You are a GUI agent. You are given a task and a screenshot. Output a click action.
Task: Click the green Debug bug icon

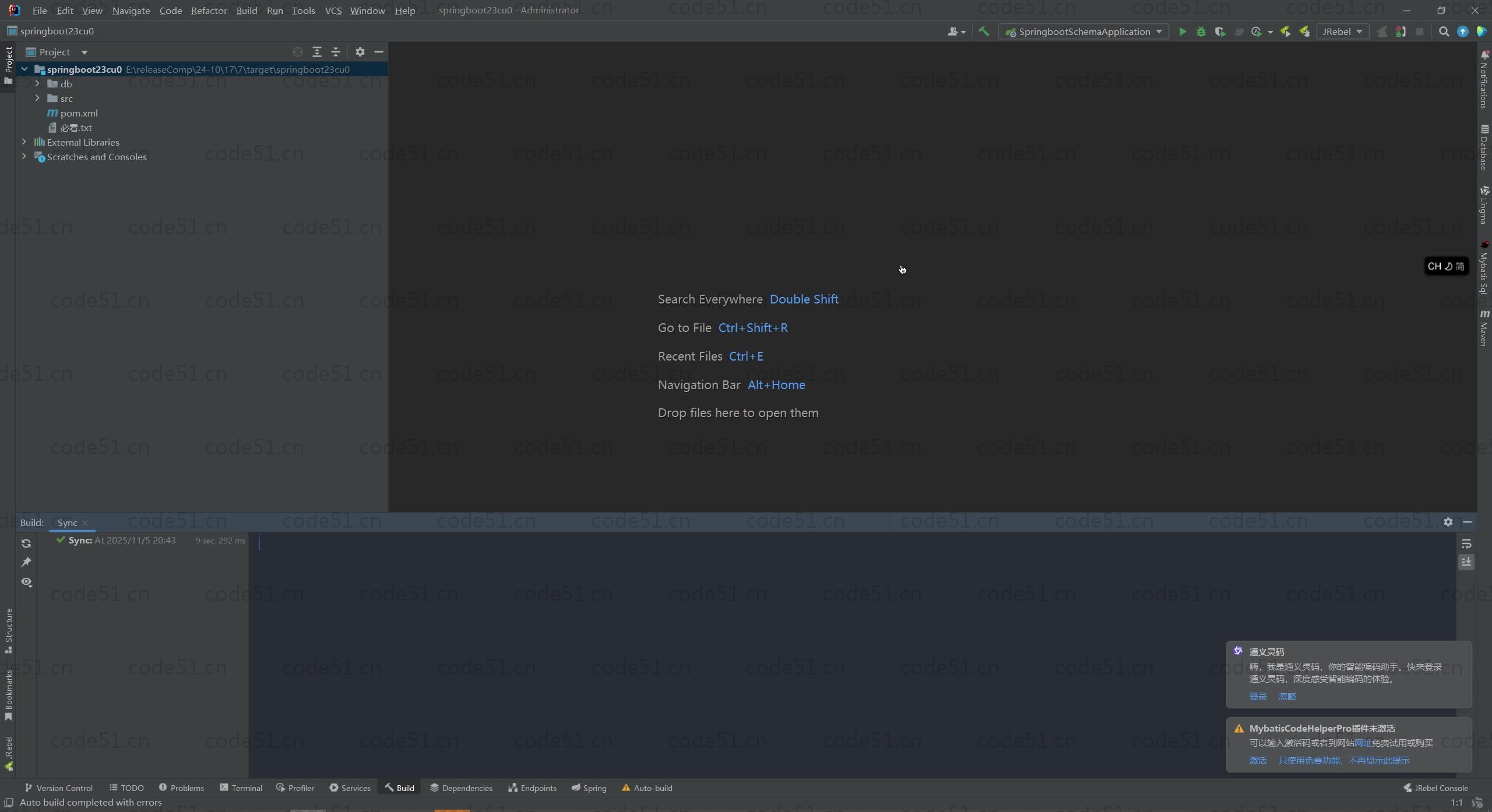point(1201,31)
